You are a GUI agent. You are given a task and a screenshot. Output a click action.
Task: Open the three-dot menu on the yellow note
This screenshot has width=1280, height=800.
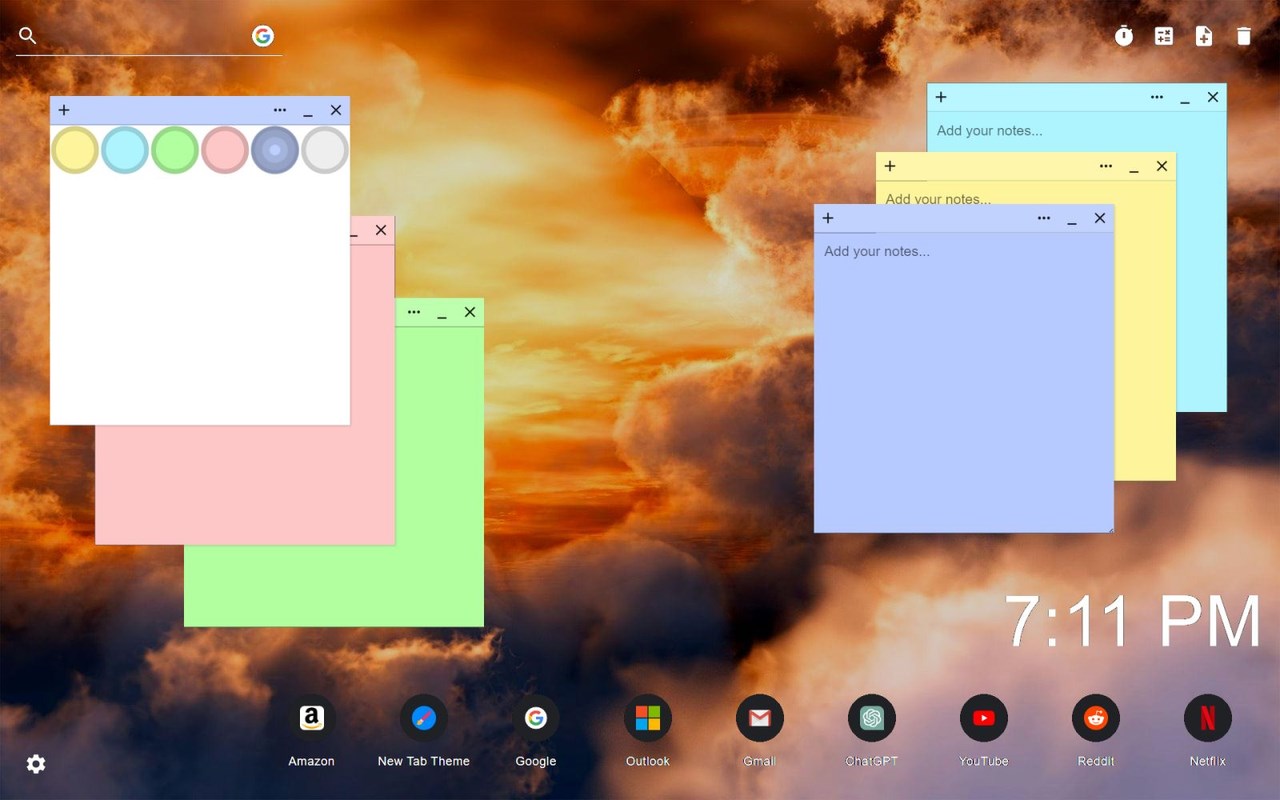coord(1106,166)
